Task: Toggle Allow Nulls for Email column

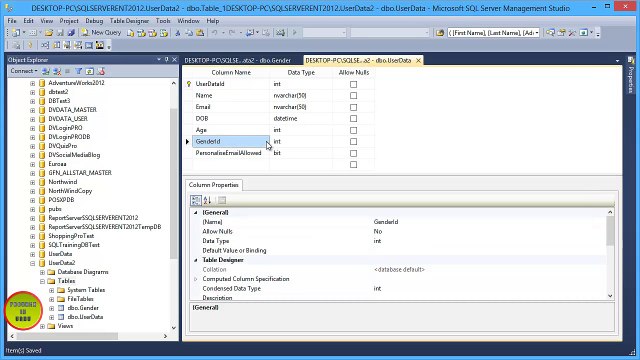Action: point(353,107)
